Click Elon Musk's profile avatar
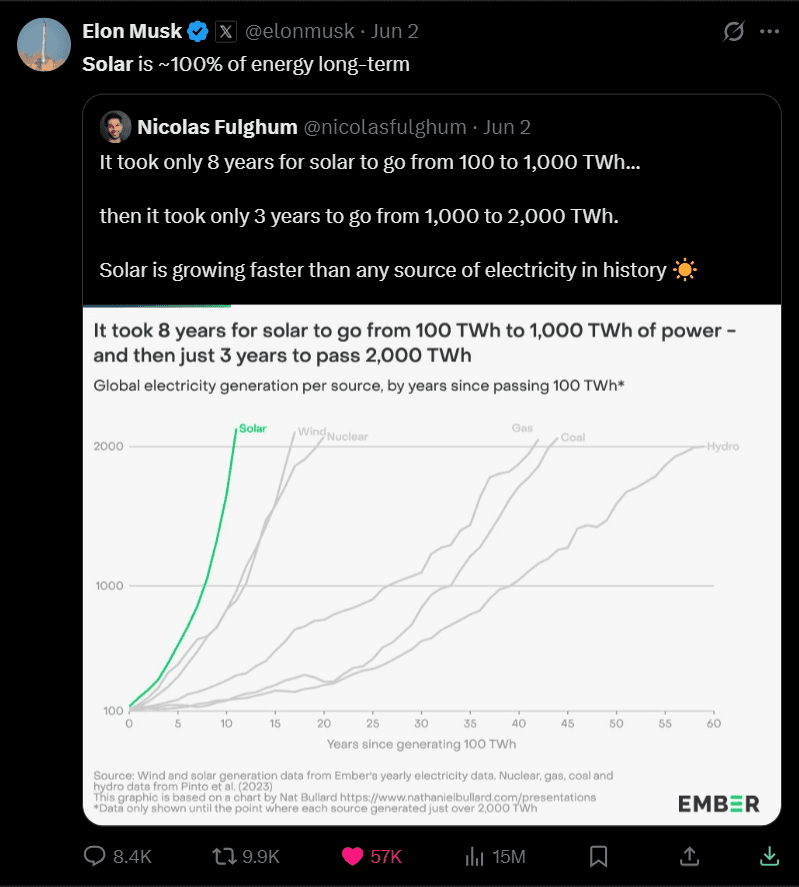The height and width of the screenshot is (887, 799). pos(44,44)
